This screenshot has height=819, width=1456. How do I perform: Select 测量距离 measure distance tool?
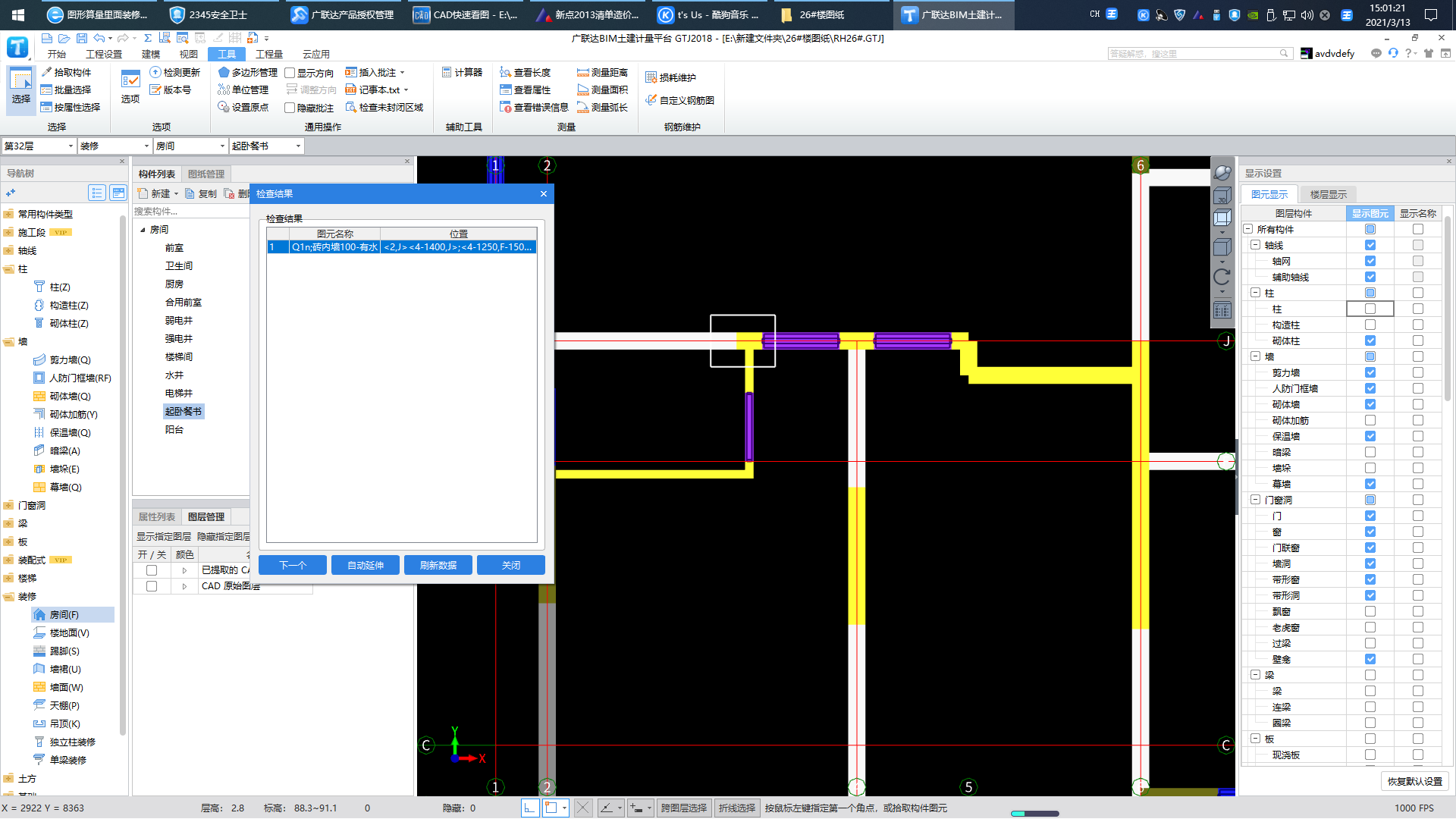[x=603, y=72]
